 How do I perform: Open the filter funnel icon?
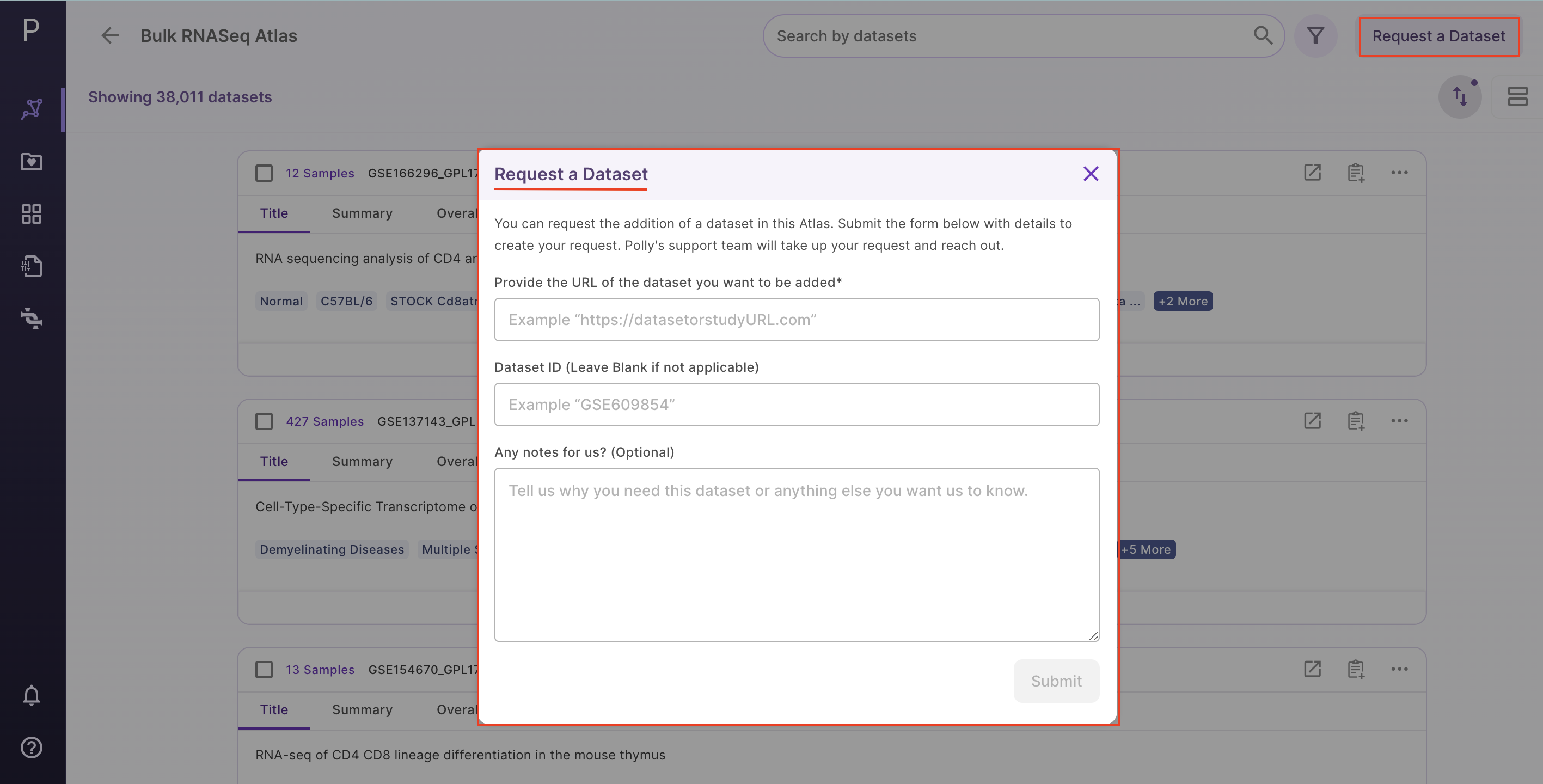point(1315,36)
